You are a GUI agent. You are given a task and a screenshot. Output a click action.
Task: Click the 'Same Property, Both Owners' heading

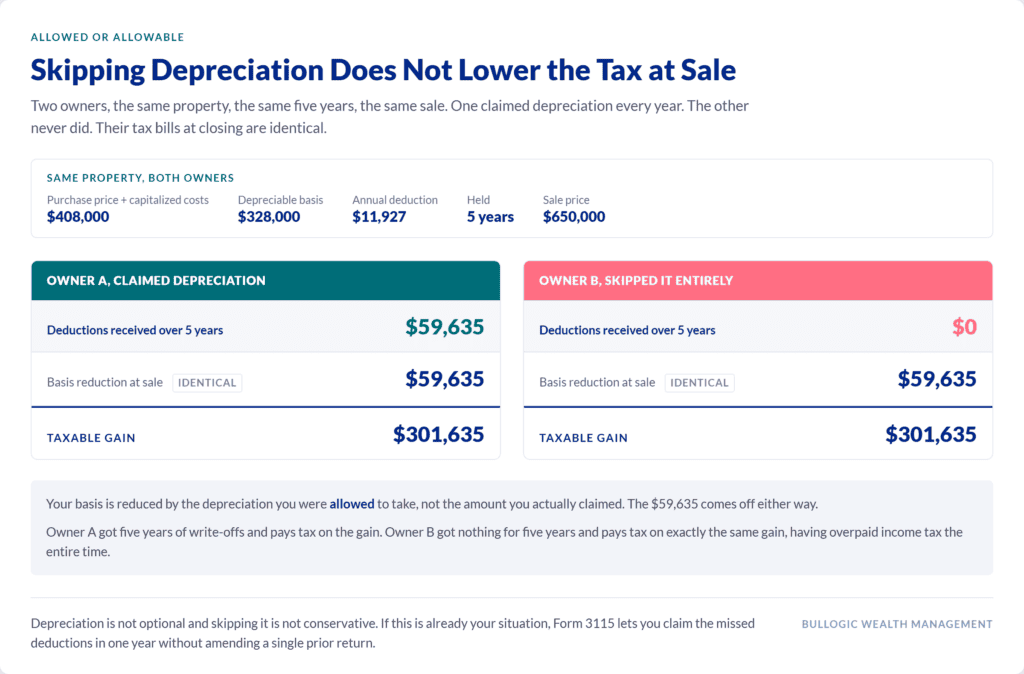pyautogui.click(x=140, y=178)
